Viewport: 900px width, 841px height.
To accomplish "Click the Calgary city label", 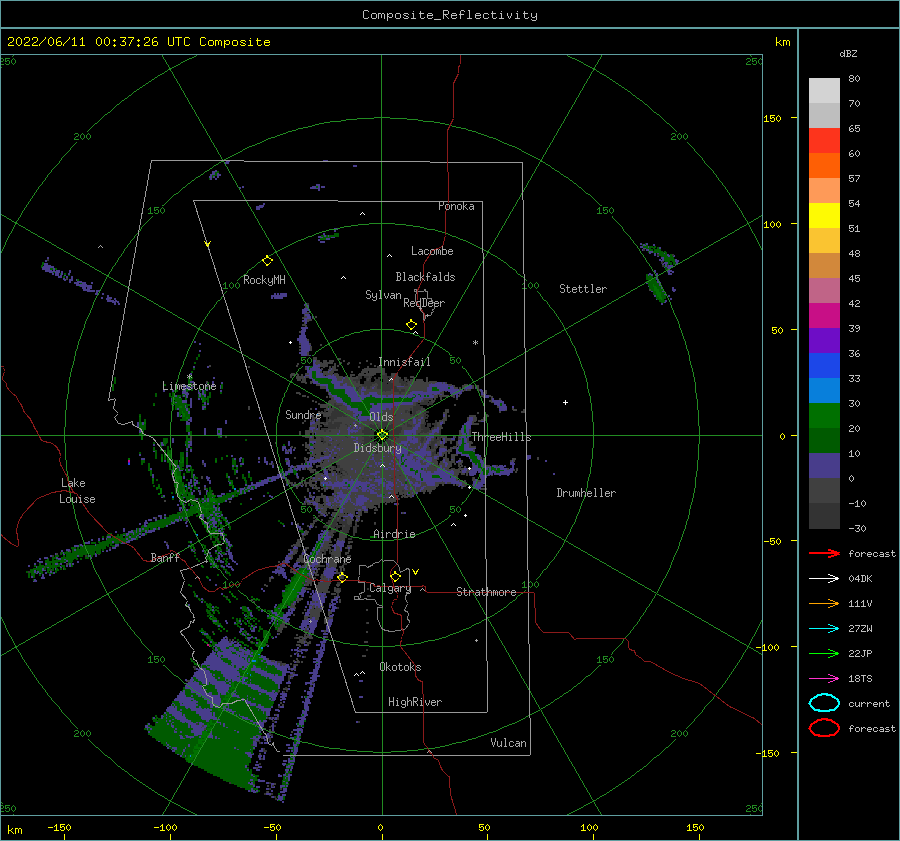I will (390, 588).
